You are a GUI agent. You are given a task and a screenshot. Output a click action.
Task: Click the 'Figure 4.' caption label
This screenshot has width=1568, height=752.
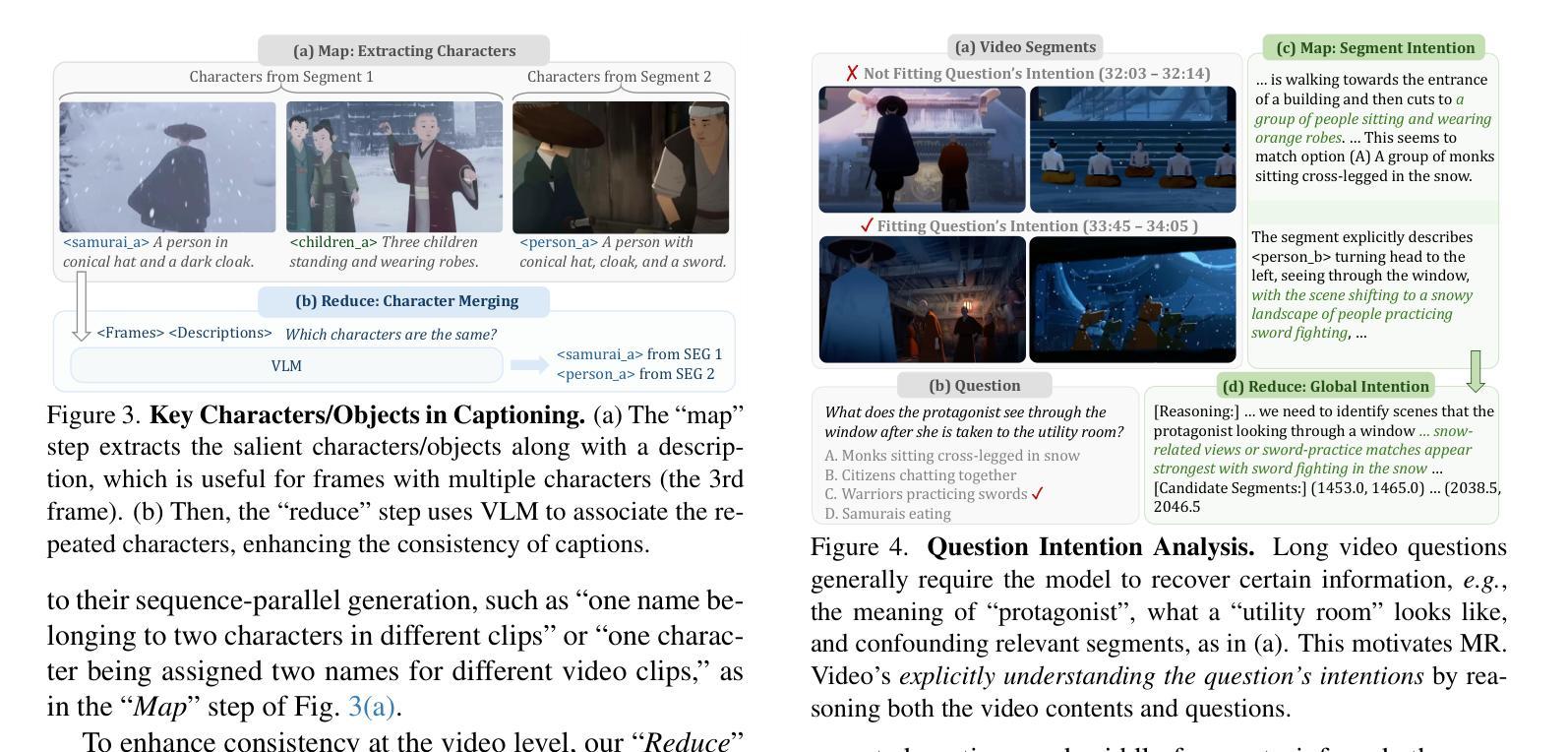click(x=859, y=546)
